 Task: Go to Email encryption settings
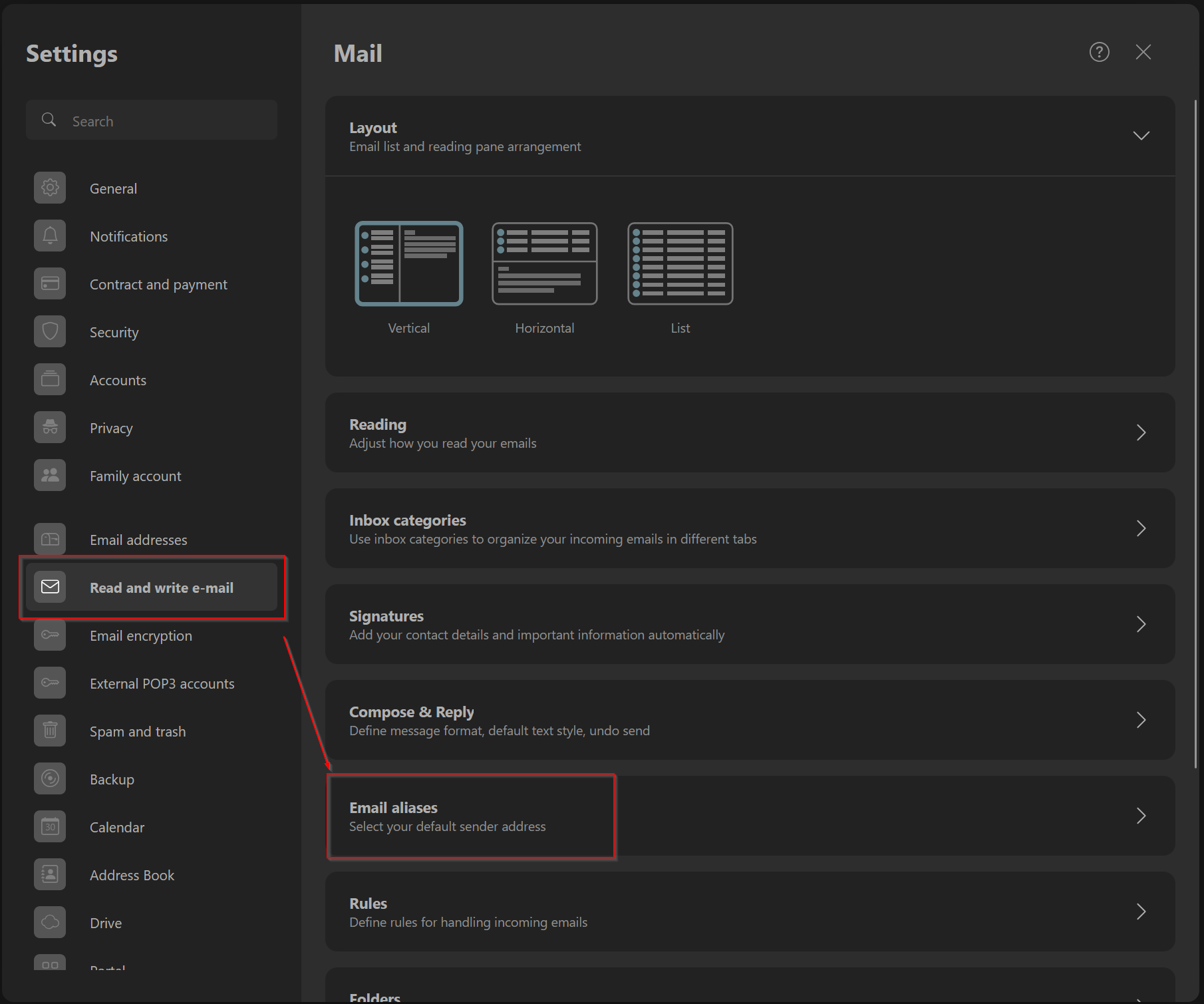(140, 635)
